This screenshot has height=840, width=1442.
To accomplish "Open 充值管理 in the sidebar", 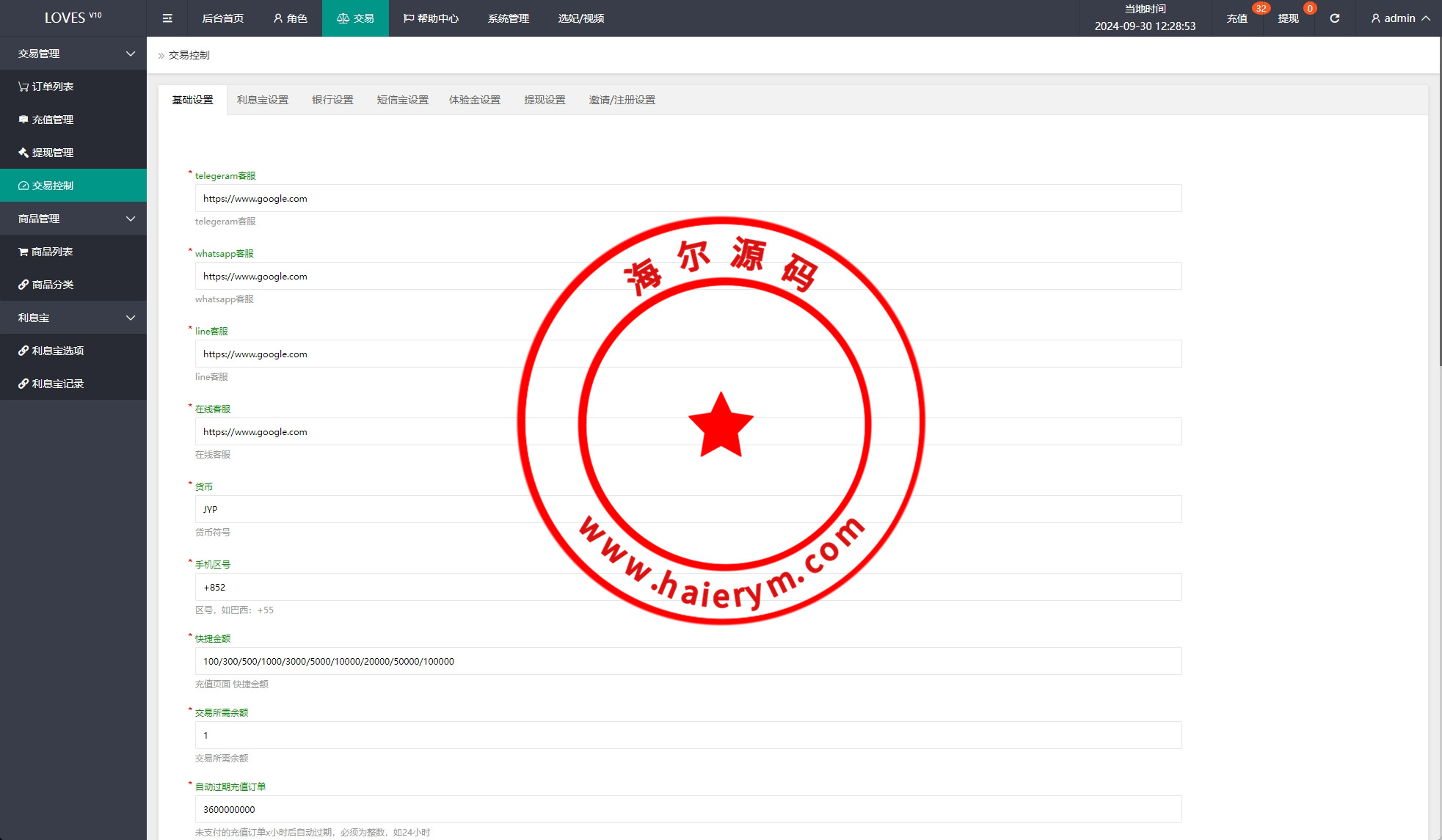I will [x=52, y=120].
